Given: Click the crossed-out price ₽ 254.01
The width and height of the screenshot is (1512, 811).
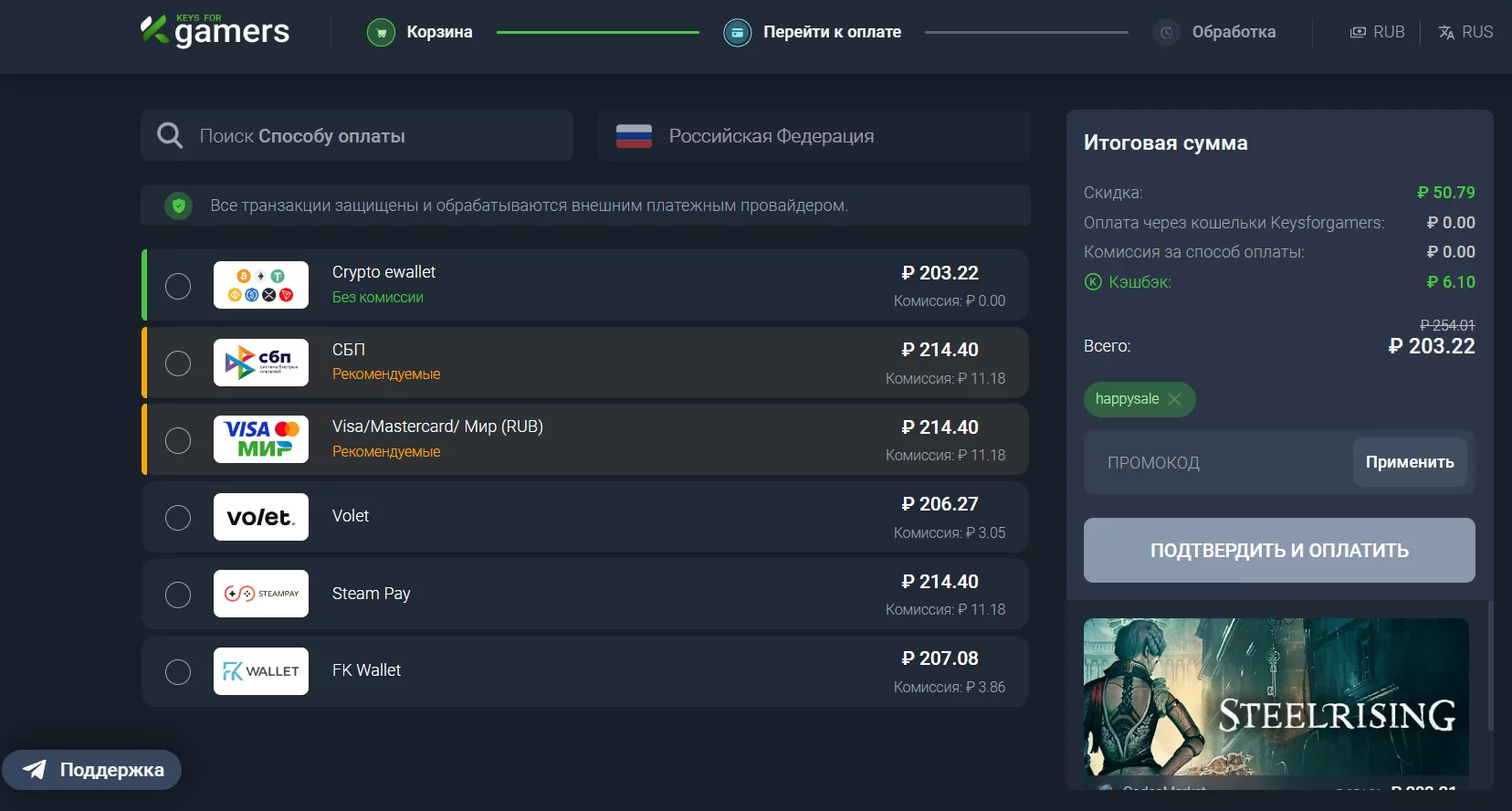Looking at the screenshot, I should pyautogui.click(x=1447, y=325).
